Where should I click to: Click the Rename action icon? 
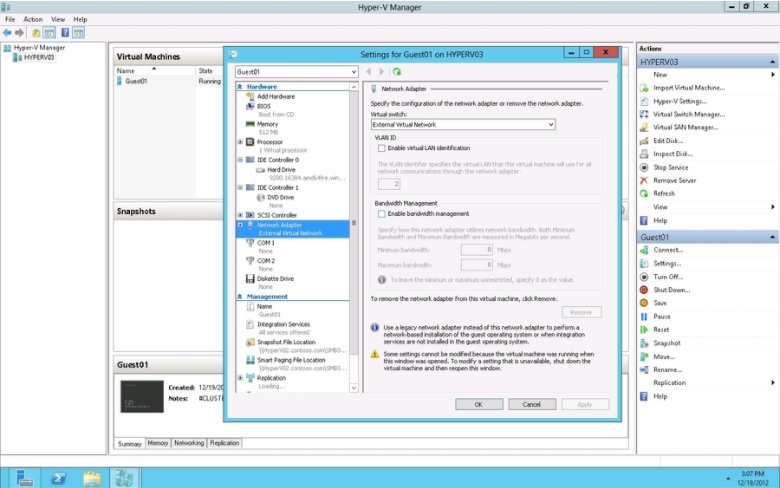pos(644,370)
